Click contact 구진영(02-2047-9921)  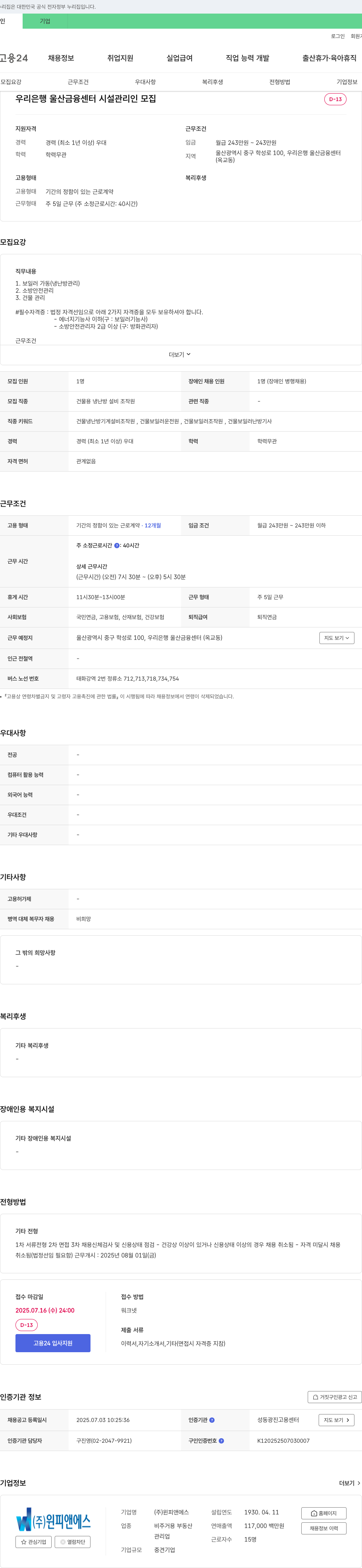click(x=104, y=1441)
